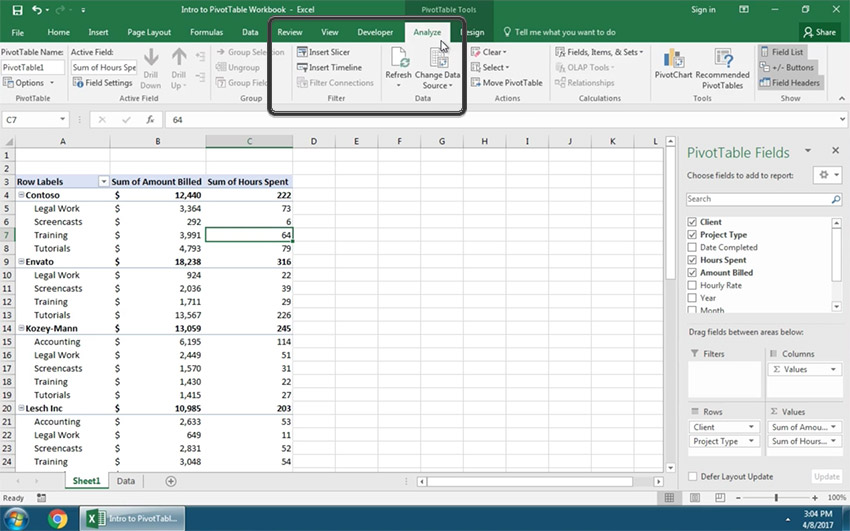Click Insert Timeline
Viewport: 850px width, 531px height.
tap(329, 67)
